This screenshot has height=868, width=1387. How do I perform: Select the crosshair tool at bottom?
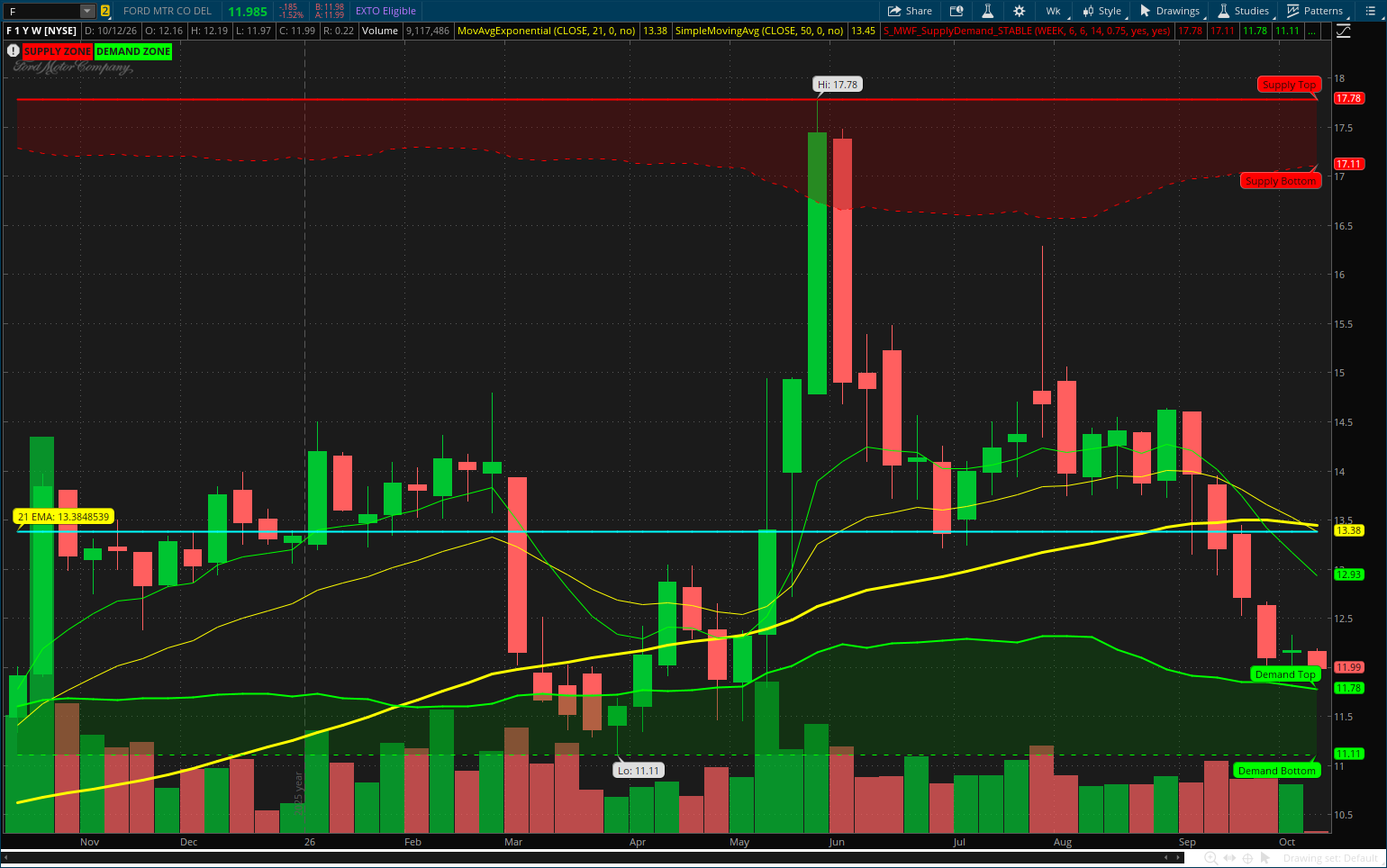point(1247,858)
